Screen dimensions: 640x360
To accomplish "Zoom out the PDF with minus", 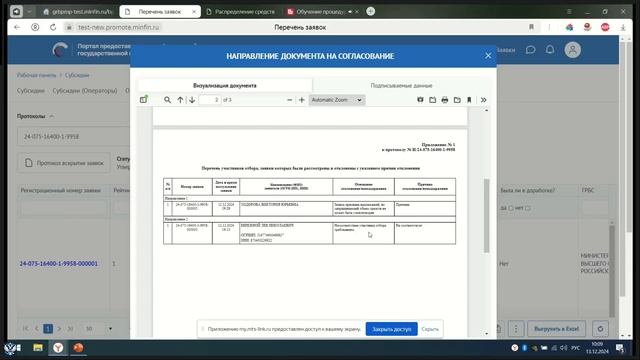I will 289,100.
